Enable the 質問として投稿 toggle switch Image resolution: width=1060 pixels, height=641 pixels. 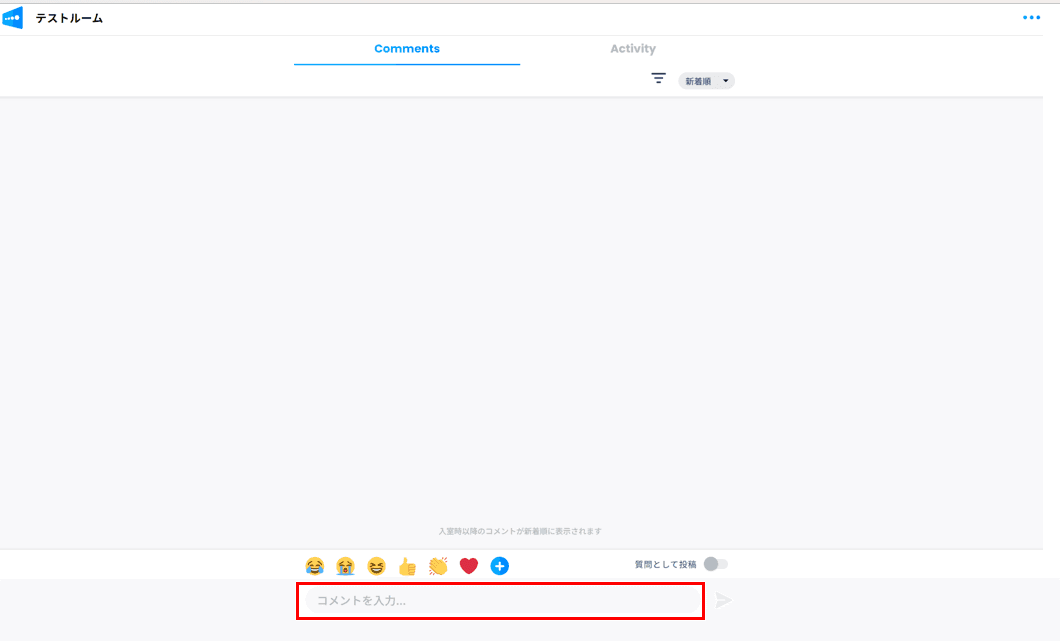(715, 564)
